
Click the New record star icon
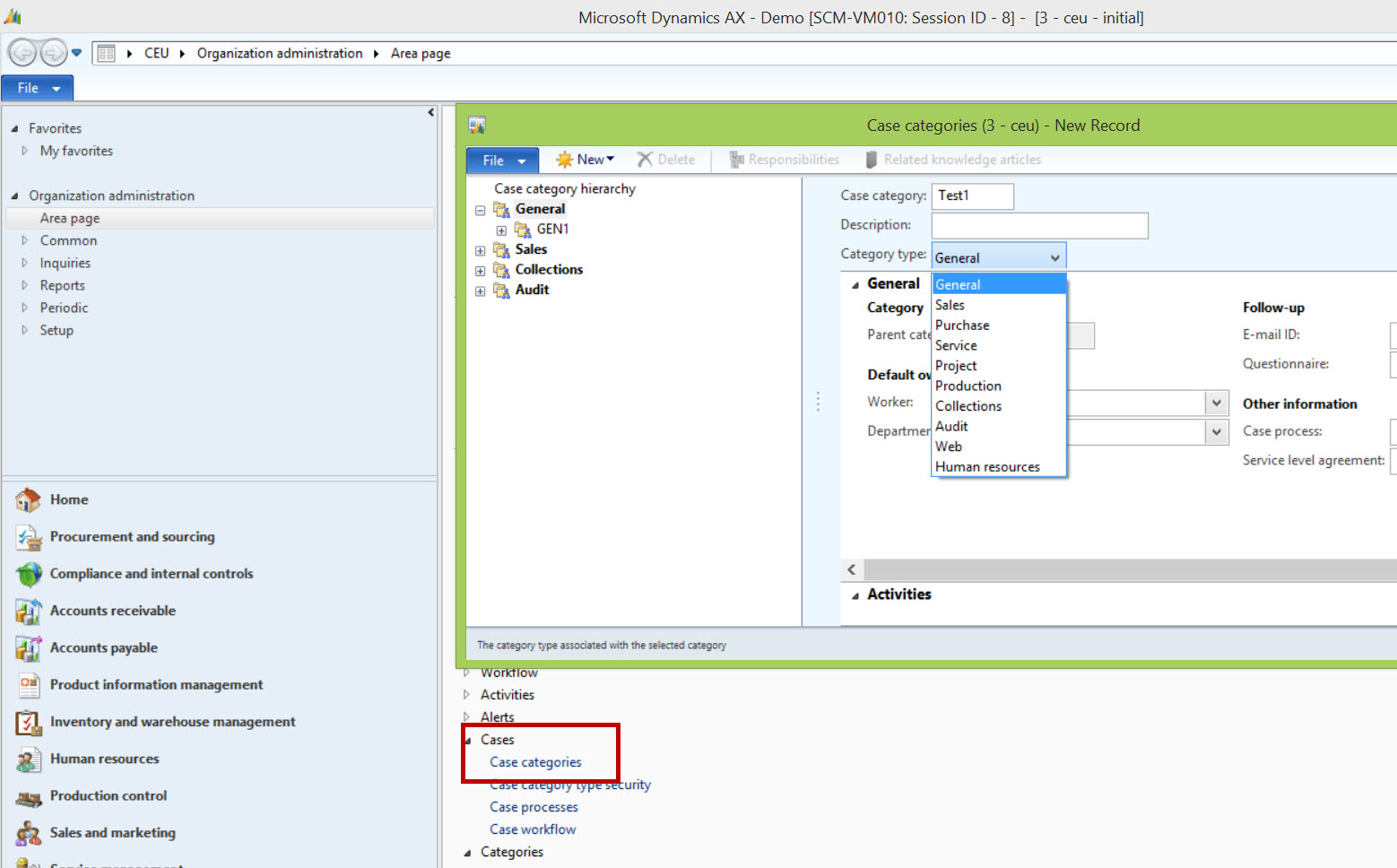(564, 160)
